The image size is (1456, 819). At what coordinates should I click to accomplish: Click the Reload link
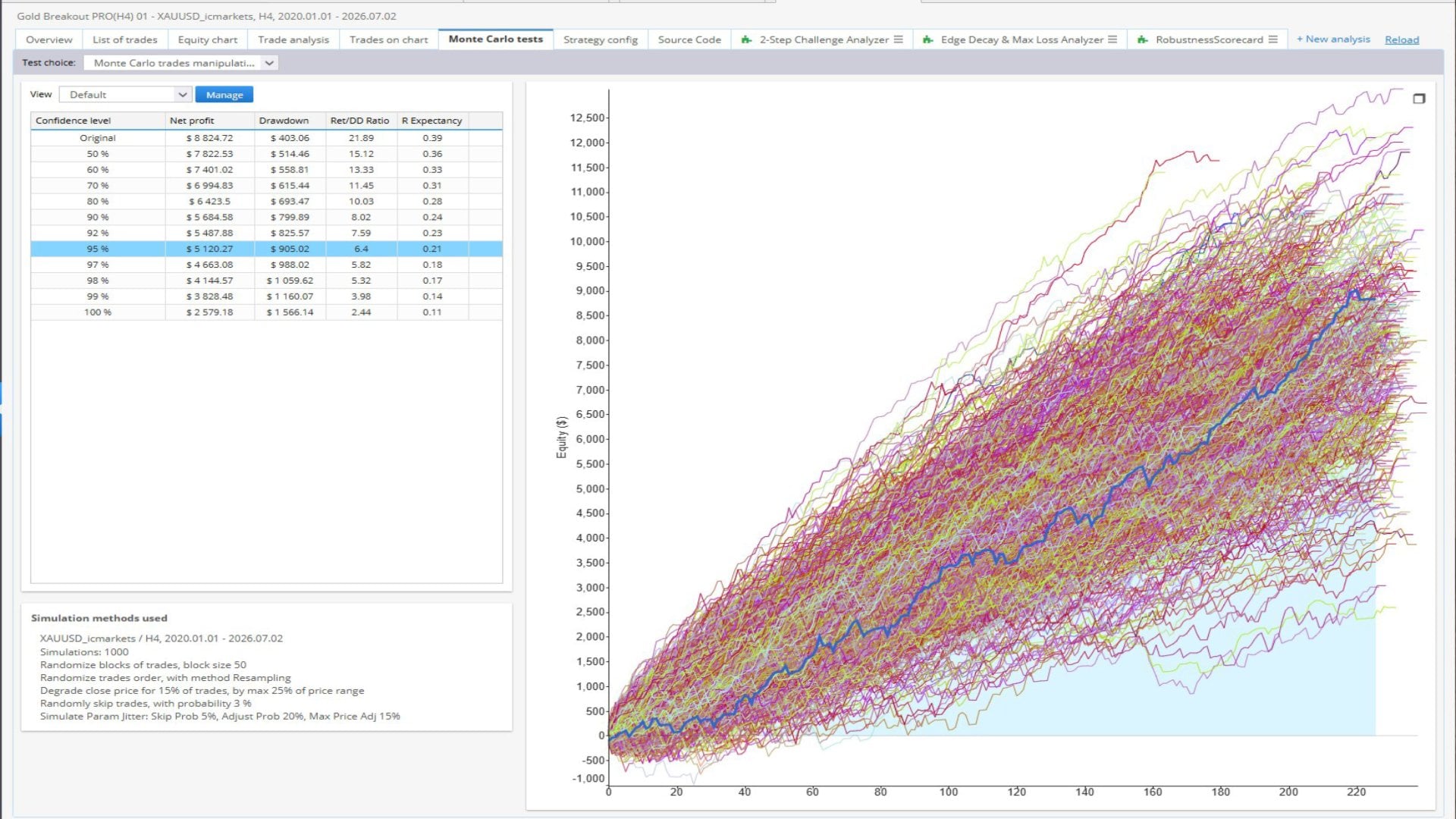pyautogui.click(x=1401, y=40)
